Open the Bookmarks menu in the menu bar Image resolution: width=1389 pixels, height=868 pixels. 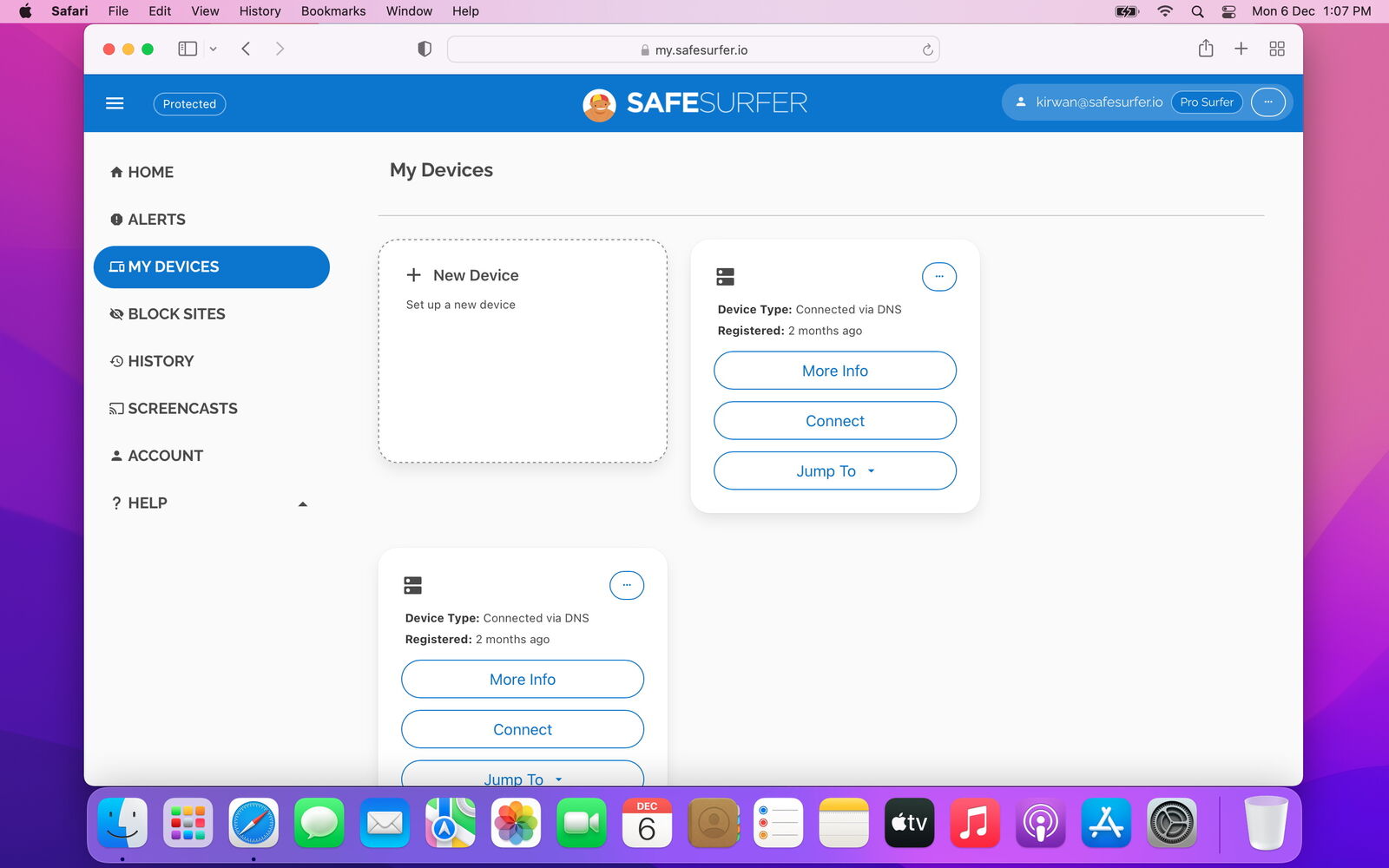pos(333,11)
